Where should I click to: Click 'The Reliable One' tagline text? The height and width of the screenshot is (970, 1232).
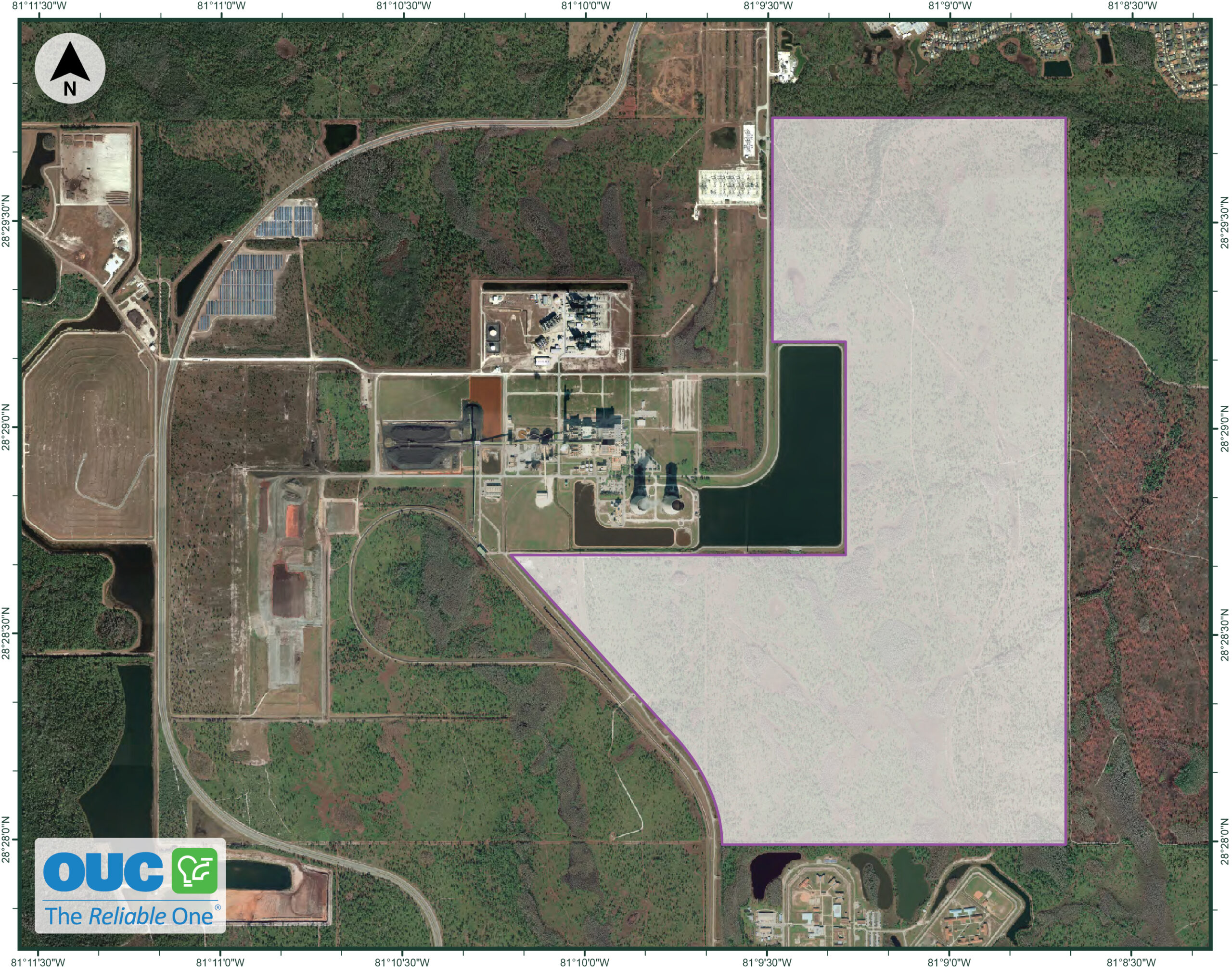click(129, 916)
